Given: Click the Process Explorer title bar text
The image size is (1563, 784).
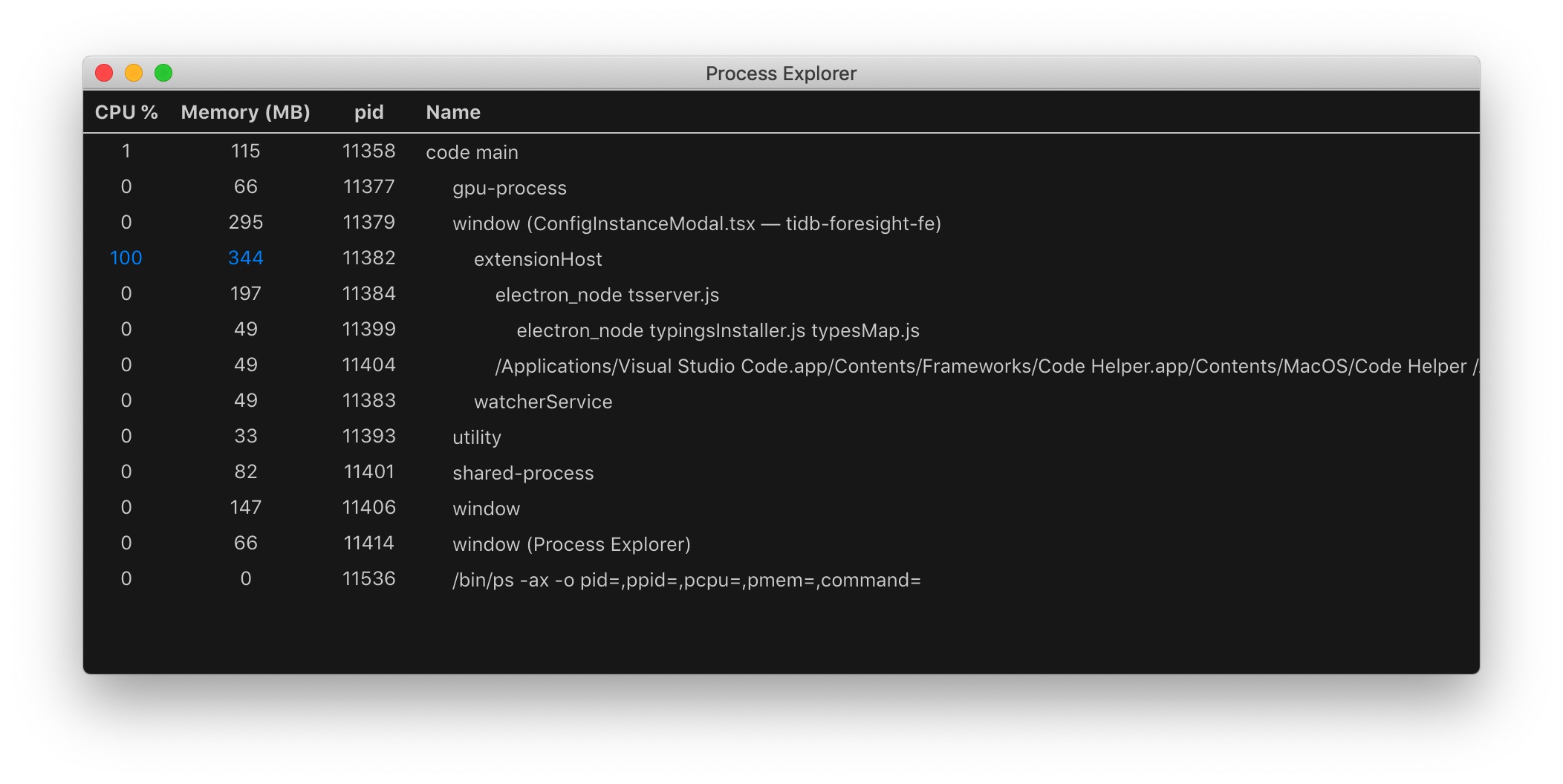Looking at the screenshot, I should coord(781,73).
